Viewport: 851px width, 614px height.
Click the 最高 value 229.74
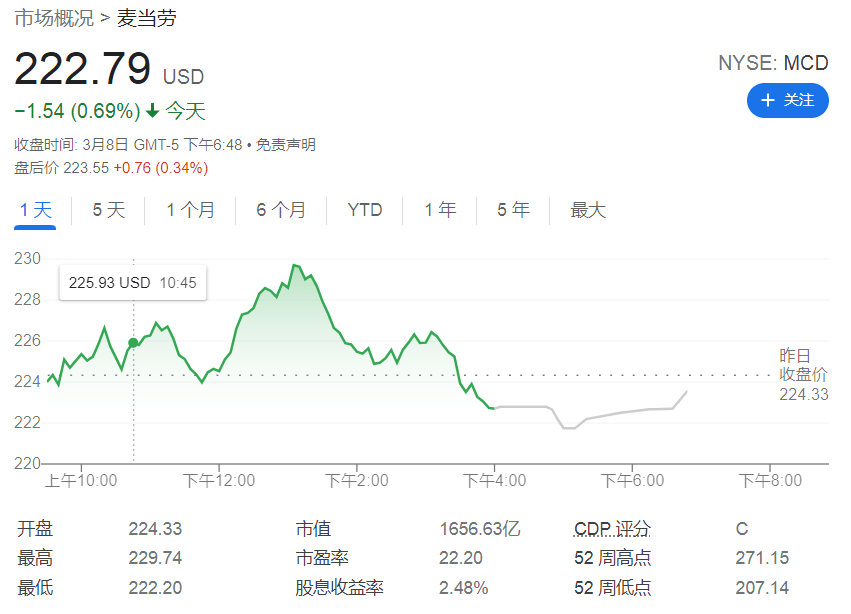coord(155,558)
